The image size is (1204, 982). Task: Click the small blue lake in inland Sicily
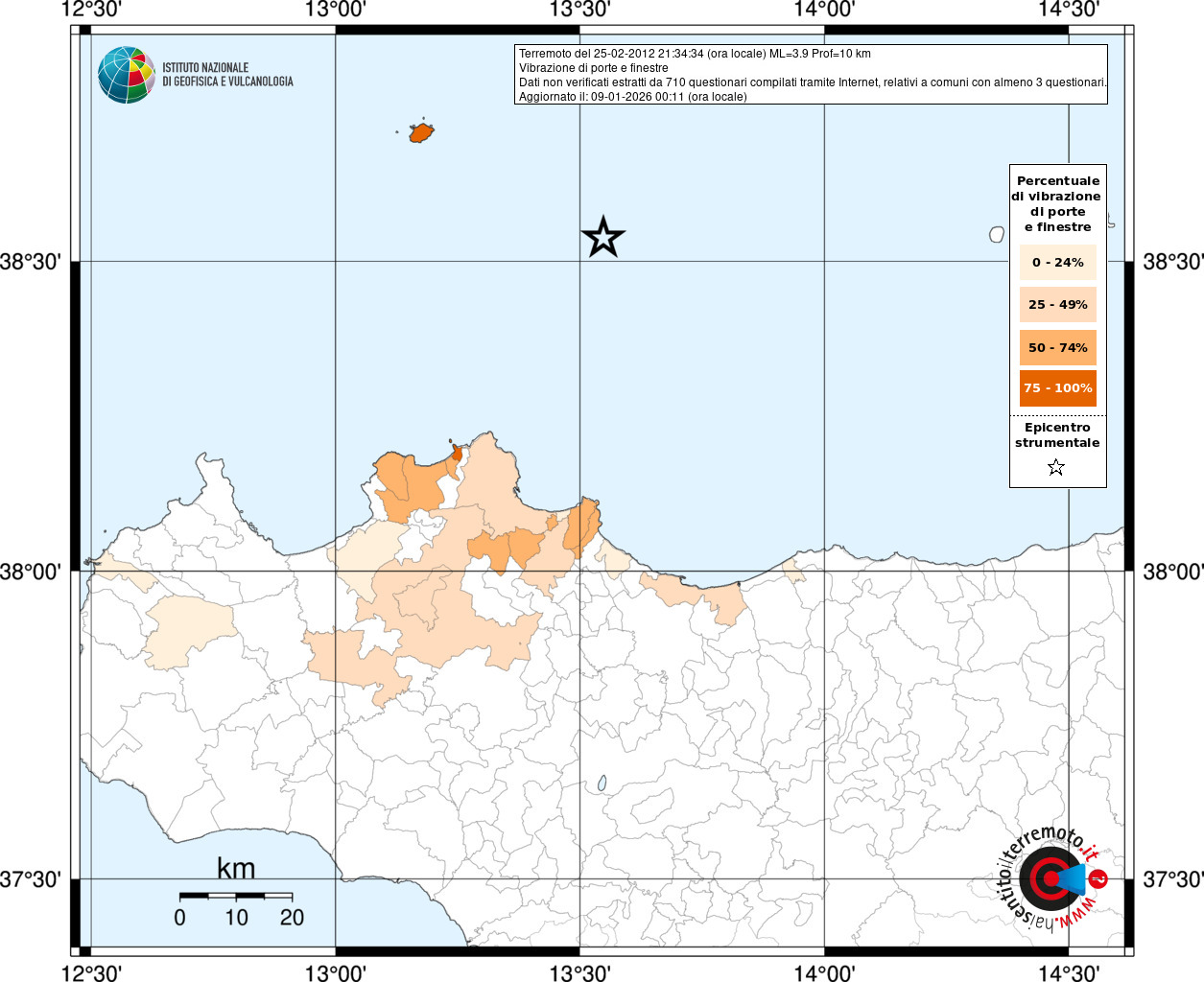pos(602,783)
